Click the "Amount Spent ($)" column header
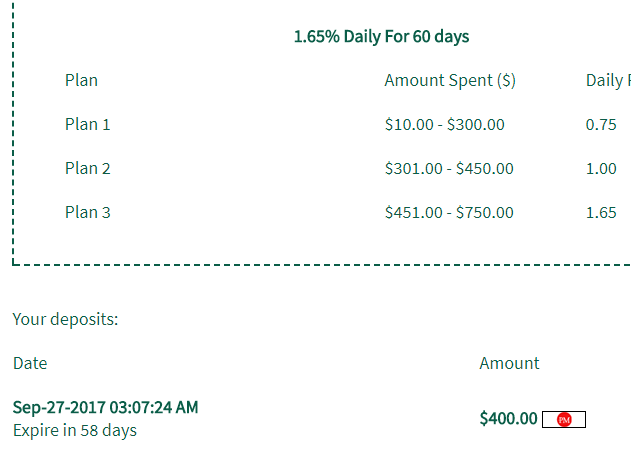The image size is (631, 450). (450, 81)
